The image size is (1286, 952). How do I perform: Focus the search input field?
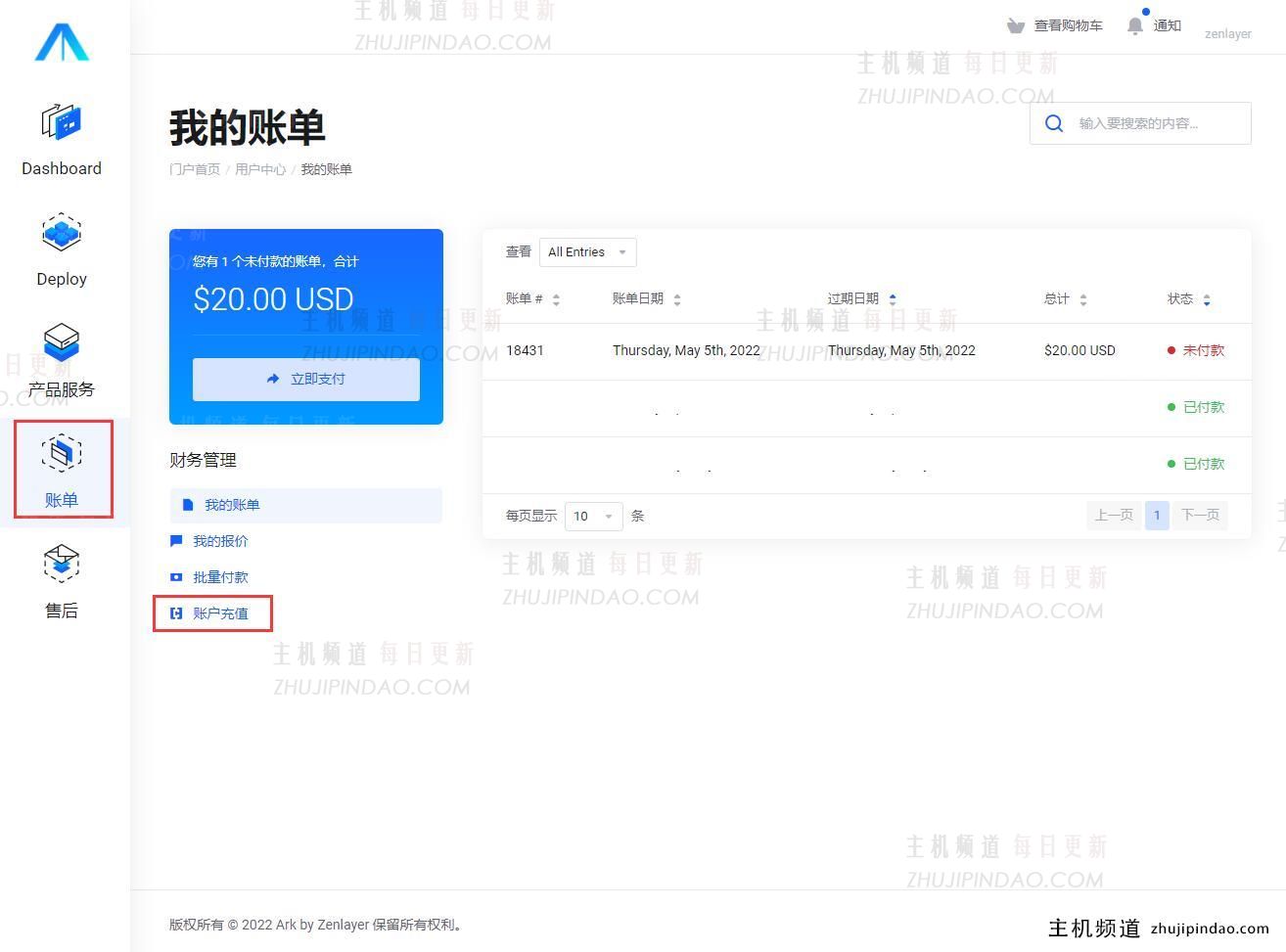pyautogui.click(x=1140, y=123)
